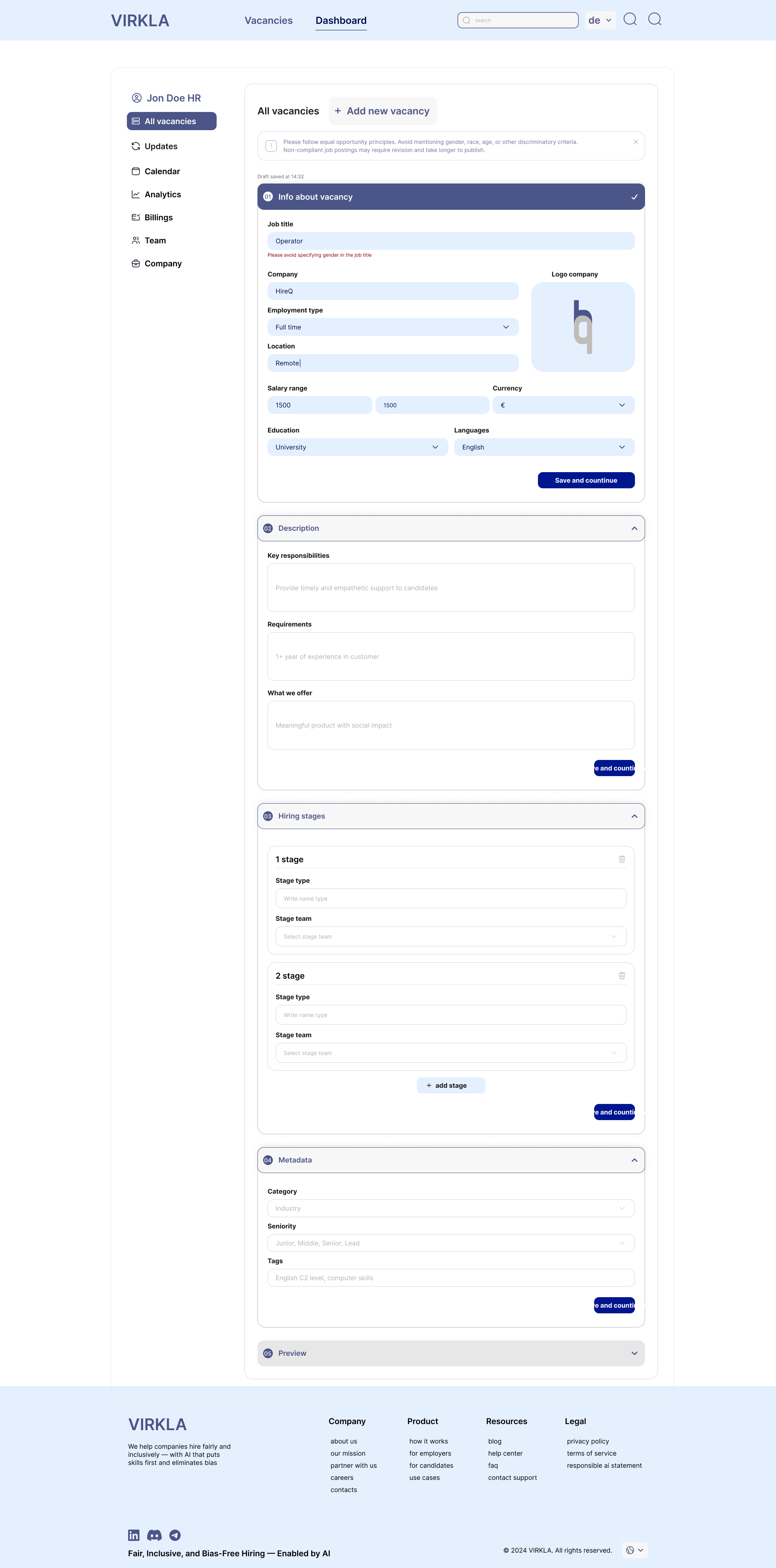Image resolution: width=776 pixels, height=1568 pixels.
Task: Collapse the Description section
Action: (634, 528)
